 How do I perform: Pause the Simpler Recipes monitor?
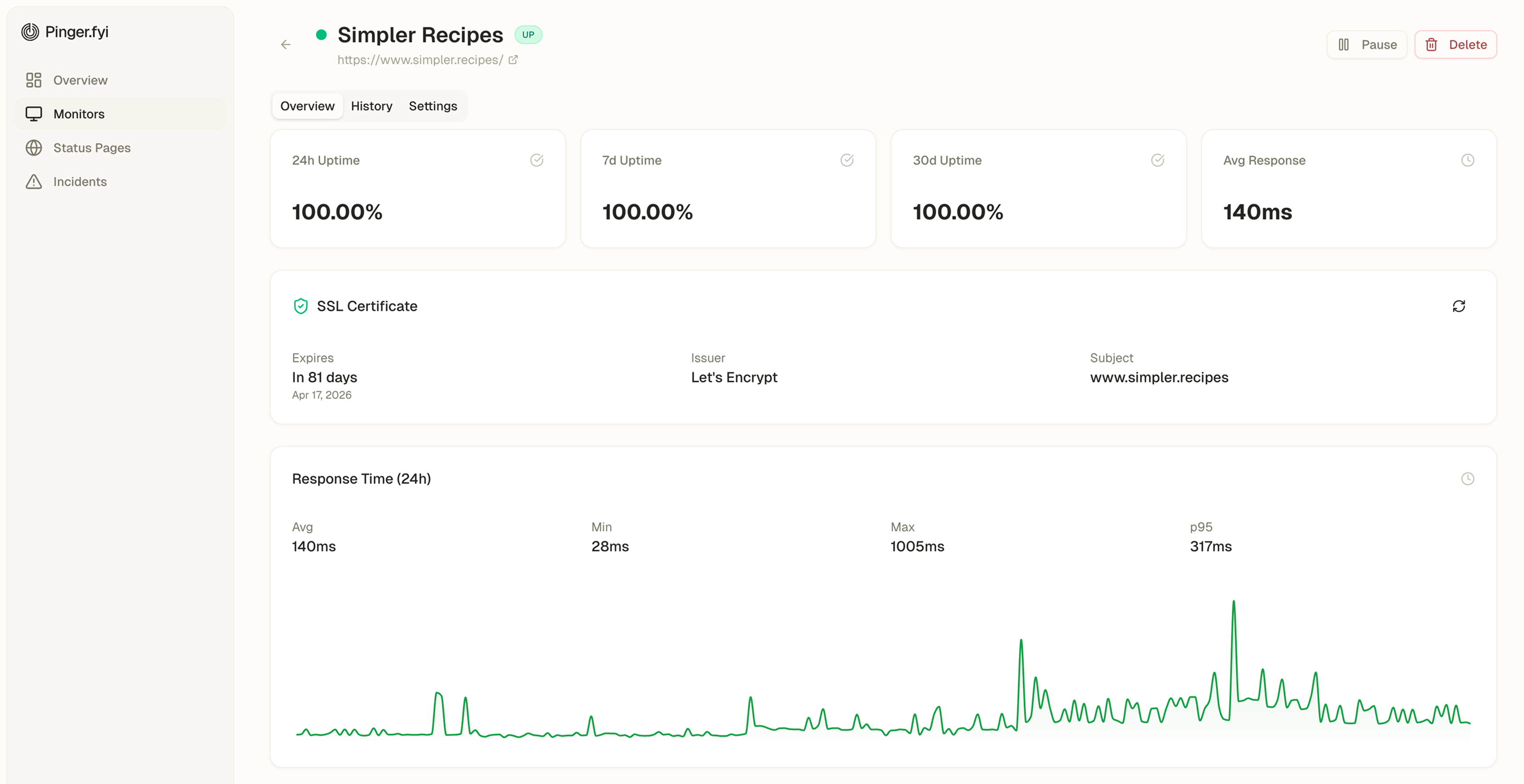point(1366,44)
